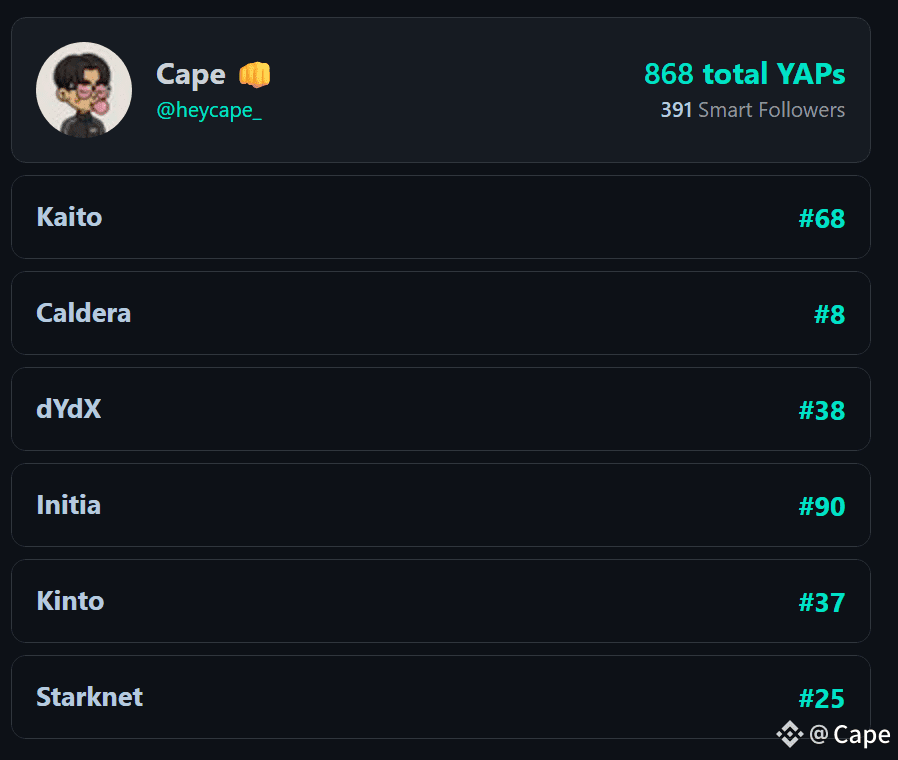The width and height of the screenshot is (898, 760).
Task: Open the @heycape_ profile handle
Action: point(211,111)
